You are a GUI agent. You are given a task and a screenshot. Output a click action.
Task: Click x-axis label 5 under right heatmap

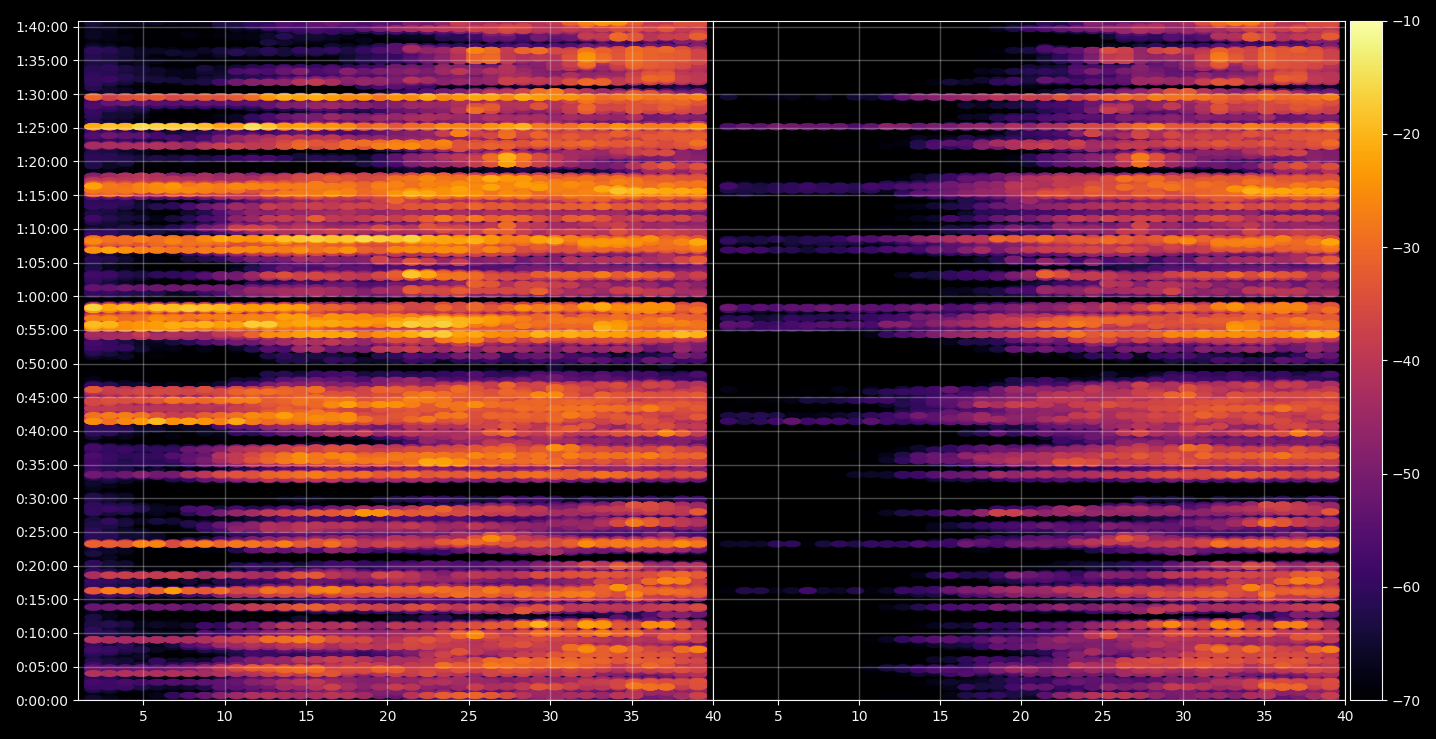tap(777, 717)
